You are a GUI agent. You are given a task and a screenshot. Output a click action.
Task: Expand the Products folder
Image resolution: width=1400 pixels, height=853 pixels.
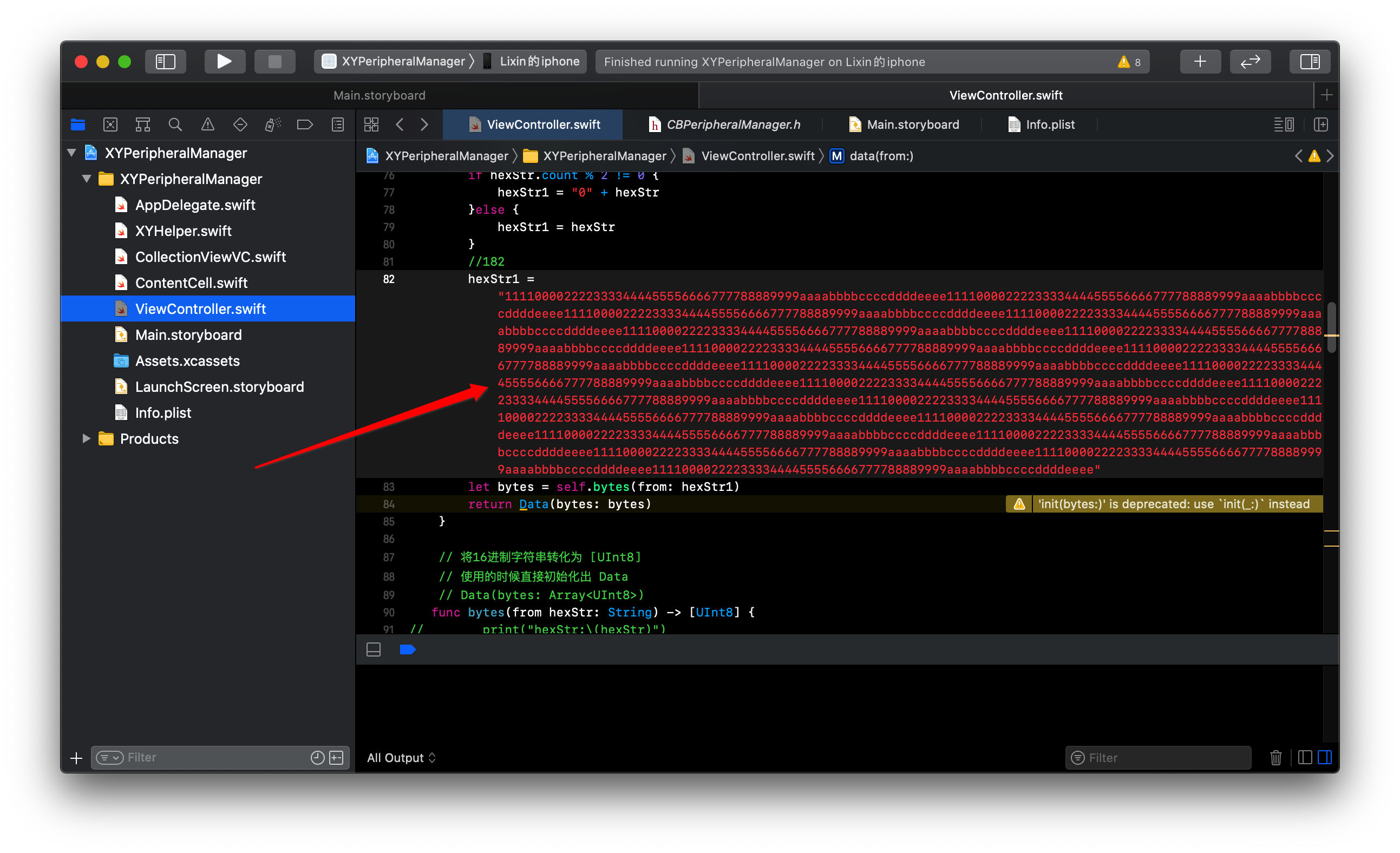[x=87, y=438]
